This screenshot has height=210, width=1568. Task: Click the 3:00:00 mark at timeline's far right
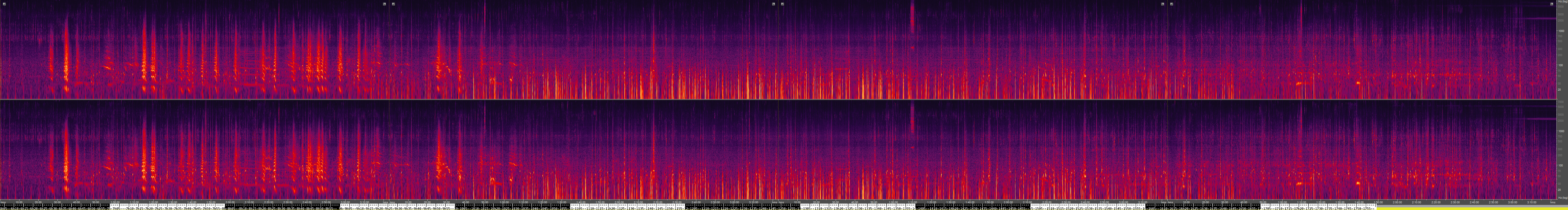tap(1513, 202)
